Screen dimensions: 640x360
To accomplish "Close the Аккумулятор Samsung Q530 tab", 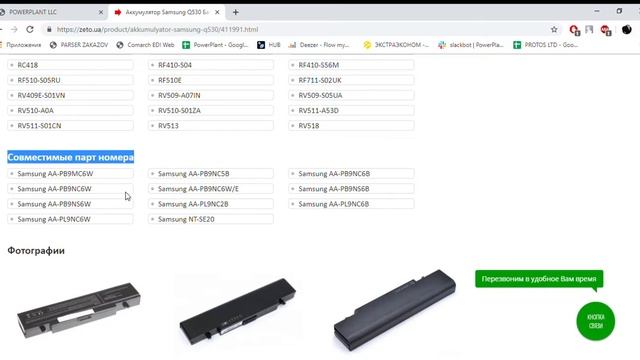I will [x=217, y=12].
